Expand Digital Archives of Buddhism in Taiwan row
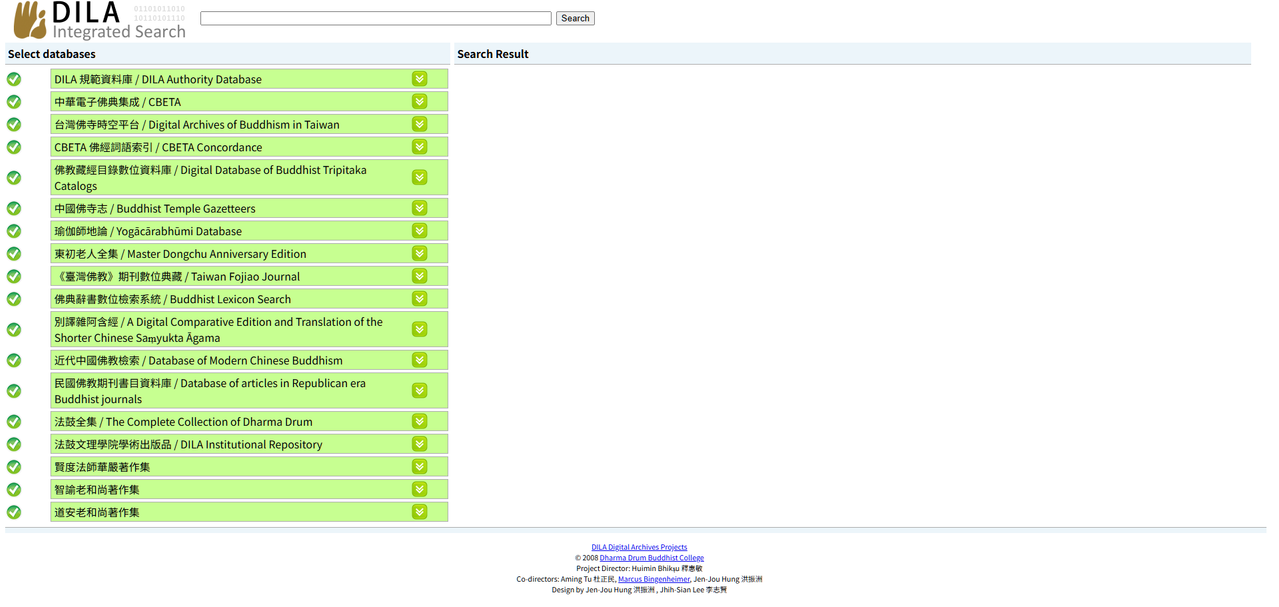1279x607 pixels. click(420, 124)
